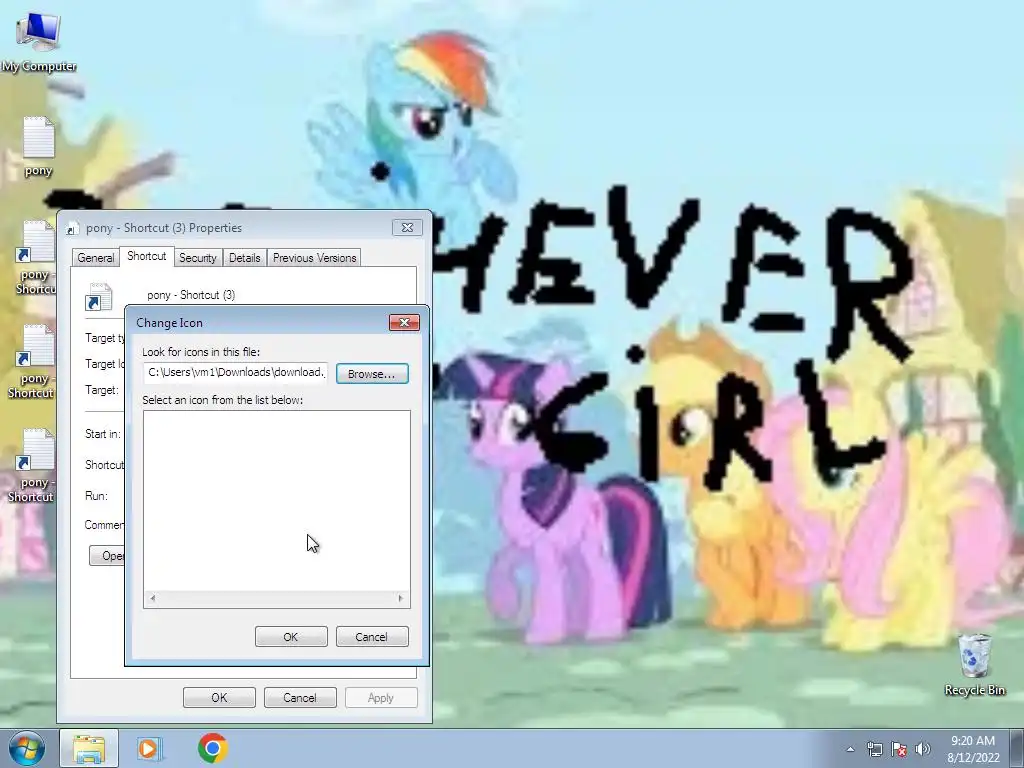1024x768 pixels.
Task: Open the Details tab
Action: point(244,258)
